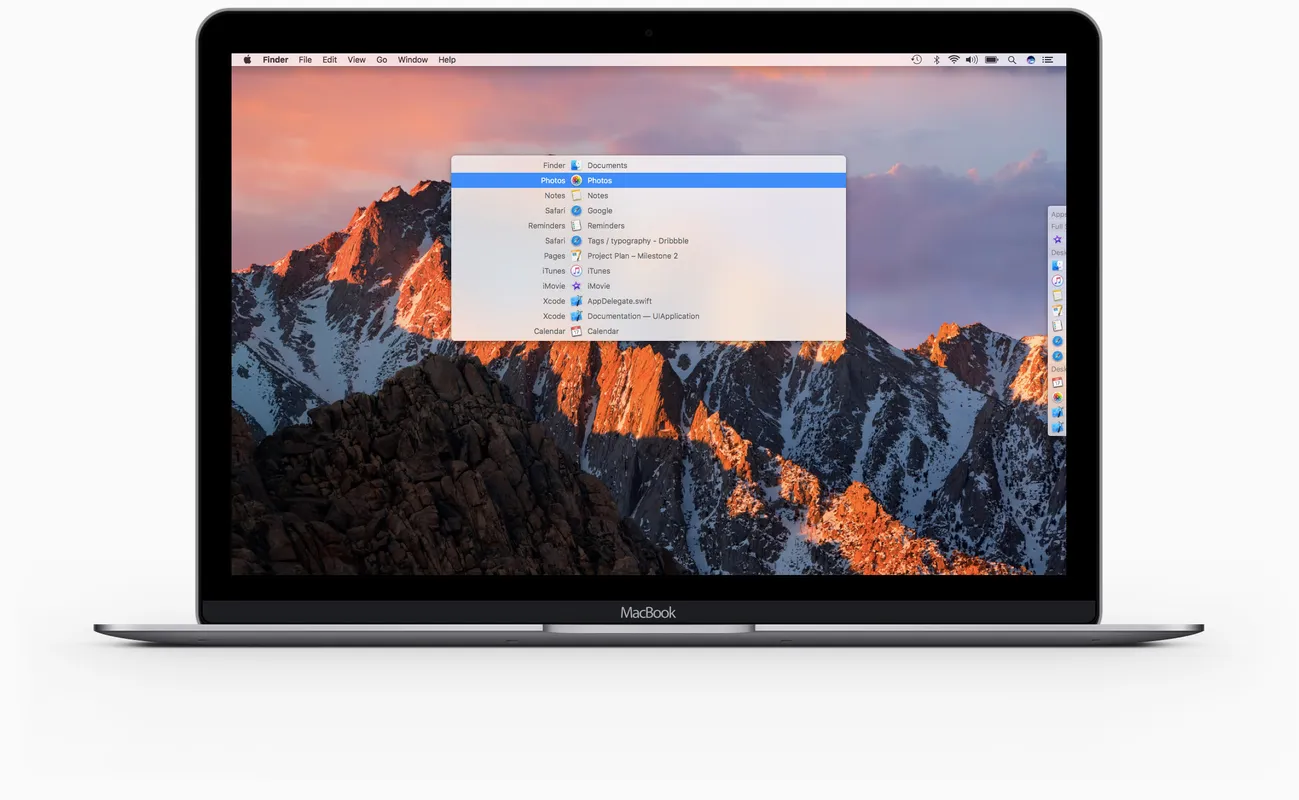
Task: Click the Notes app icon in list
Action: (576, 196)
